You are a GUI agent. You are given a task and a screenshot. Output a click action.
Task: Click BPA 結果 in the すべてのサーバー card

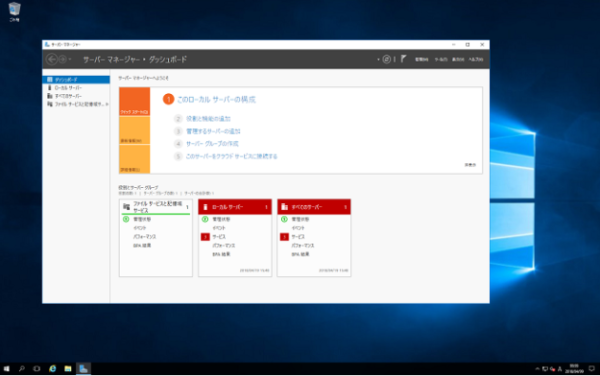click(300, 254)
